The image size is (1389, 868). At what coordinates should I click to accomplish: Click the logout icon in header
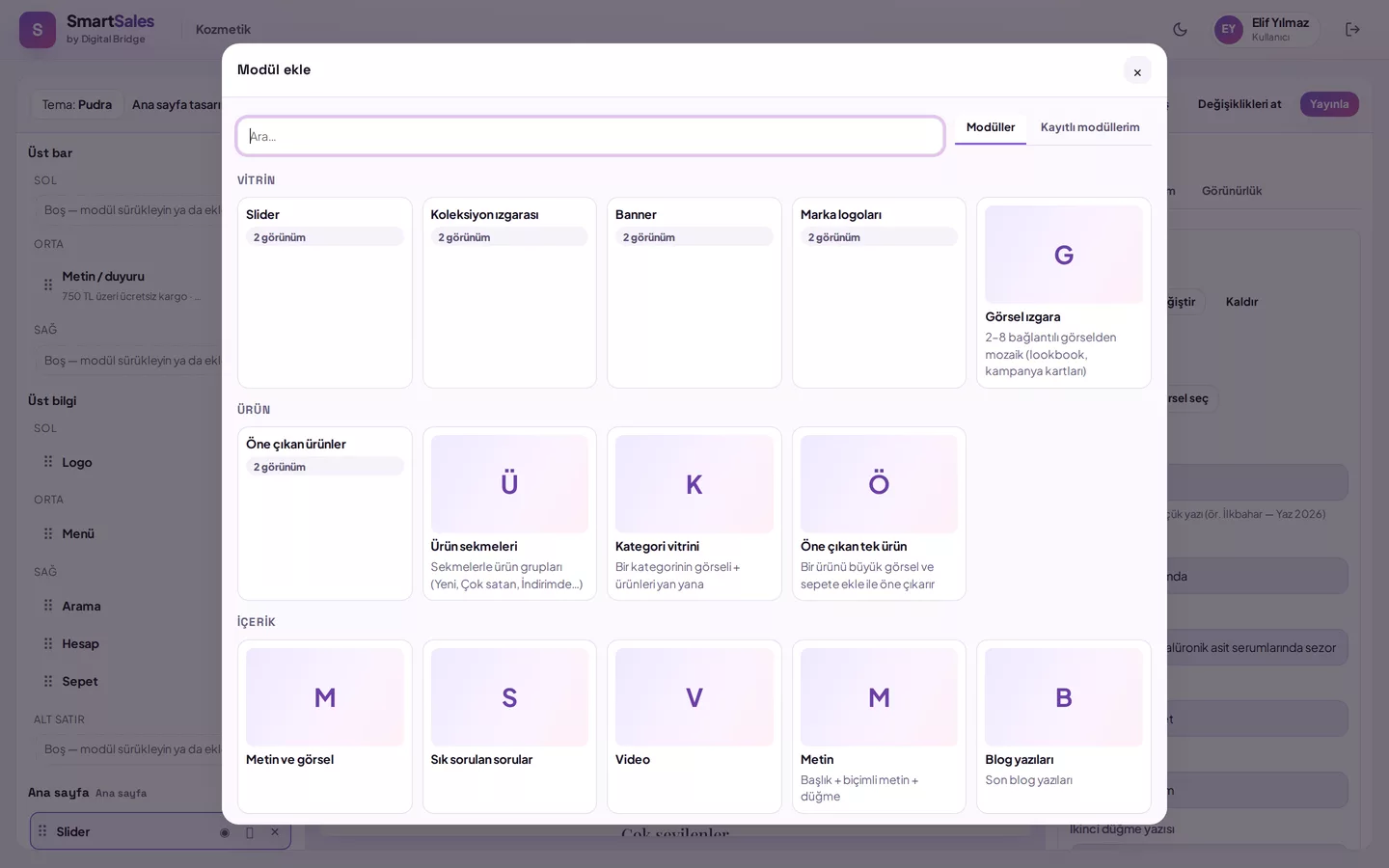pos(1352,29)
